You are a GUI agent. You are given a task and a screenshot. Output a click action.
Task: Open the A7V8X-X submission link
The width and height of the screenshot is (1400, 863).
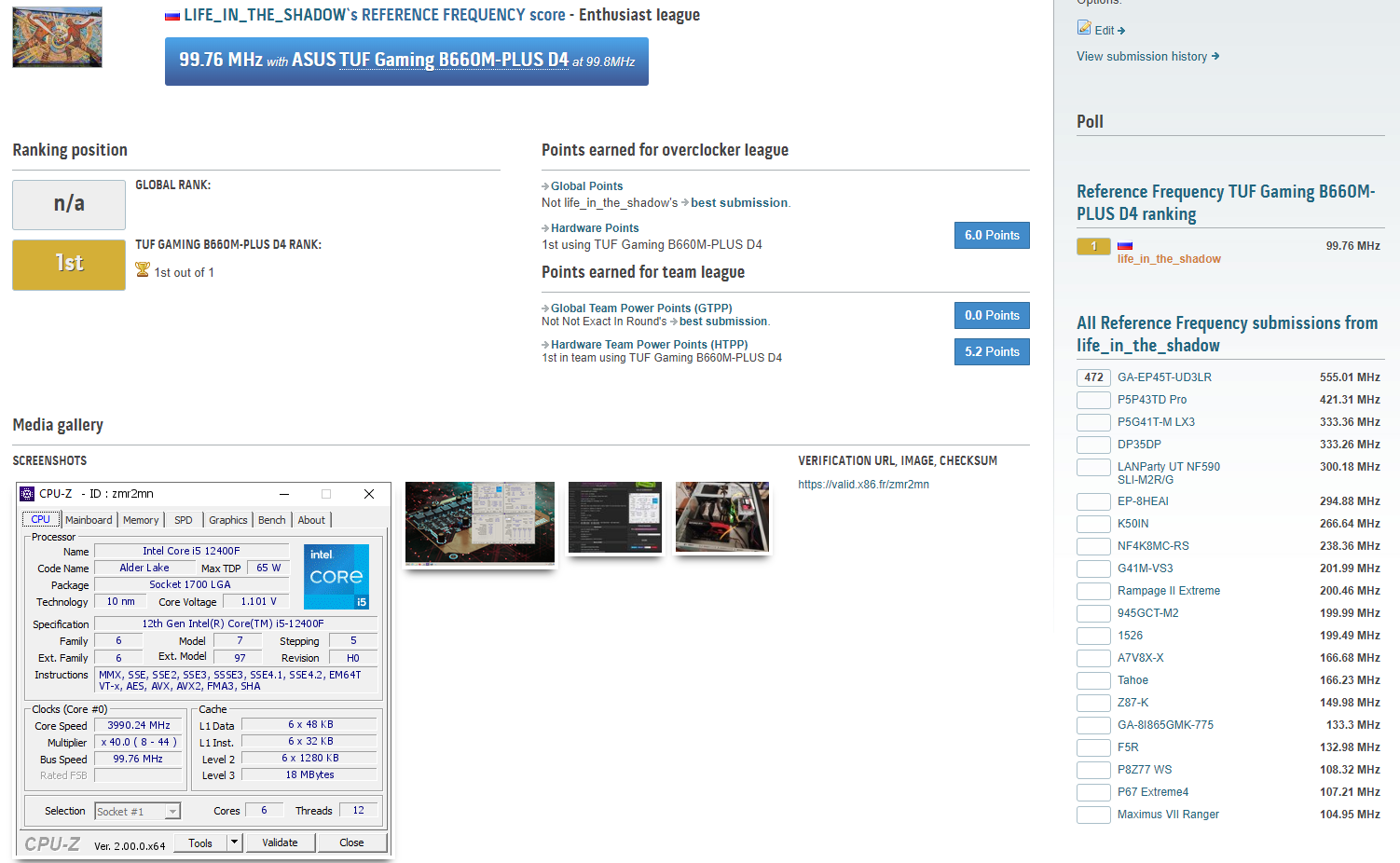[1141, 658]
